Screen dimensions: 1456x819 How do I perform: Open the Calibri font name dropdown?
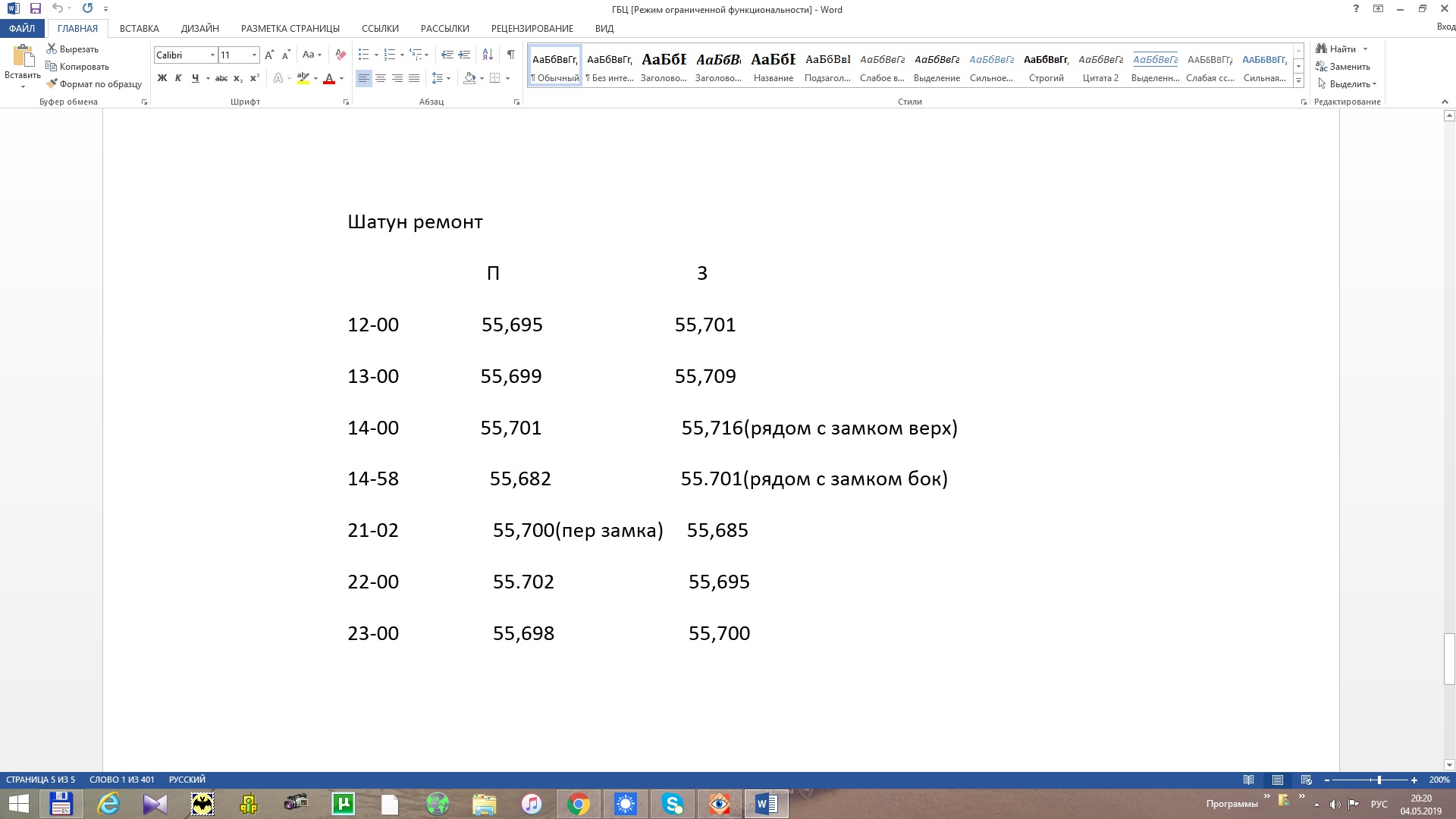tap(212, 55)
